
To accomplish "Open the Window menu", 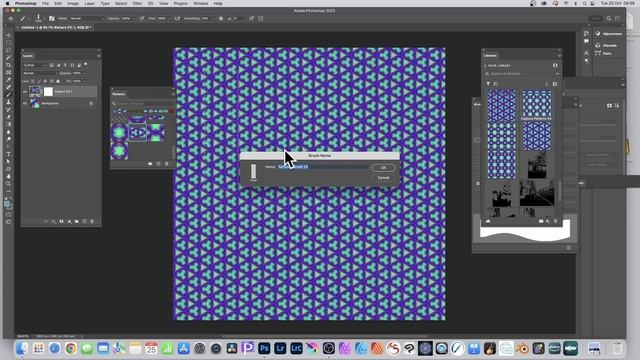I will 200,3.
